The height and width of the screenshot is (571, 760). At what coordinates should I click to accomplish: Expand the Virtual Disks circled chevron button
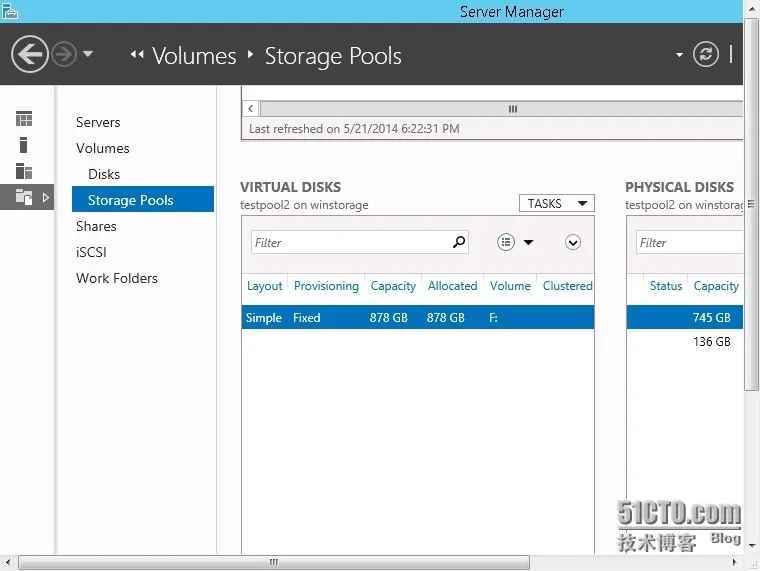pos(572,242)
